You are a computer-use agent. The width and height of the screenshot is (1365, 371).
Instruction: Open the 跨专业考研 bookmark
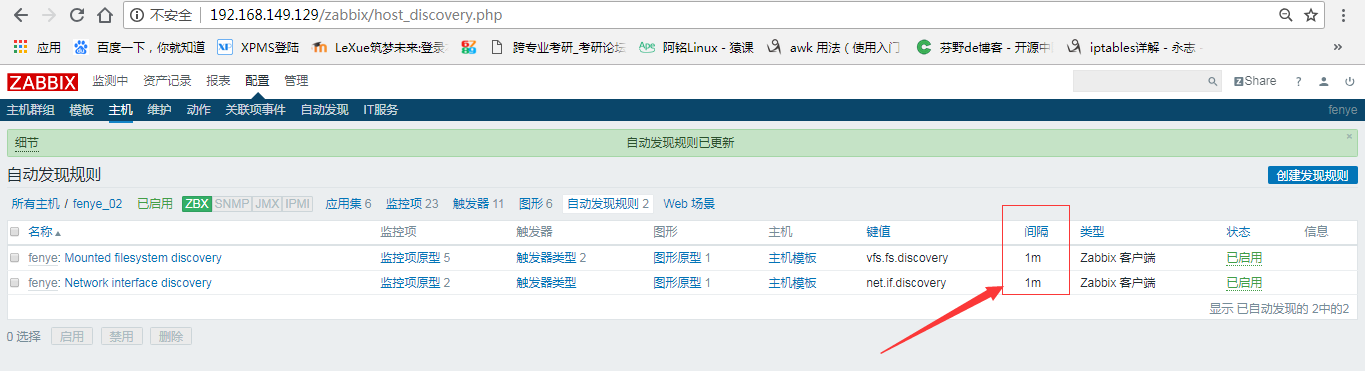point(557,47)
